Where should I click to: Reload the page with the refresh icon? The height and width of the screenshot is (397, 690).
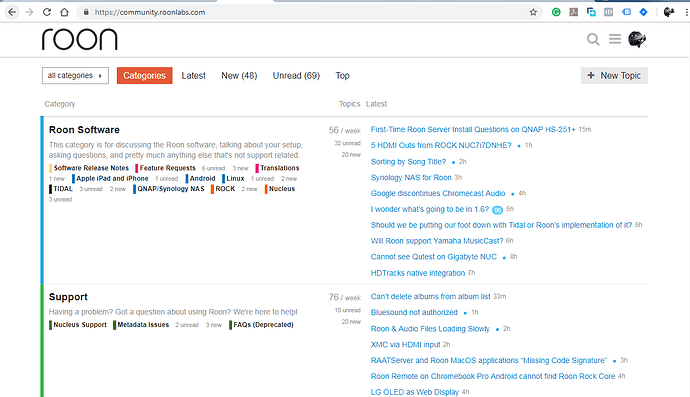coord(47,12)
